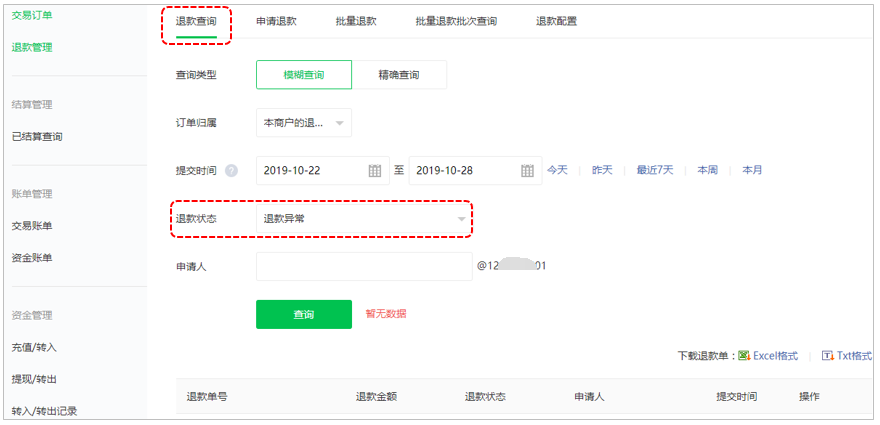The height and width of the screenshot is (425, 880).
Task: Open the 退款配置 tab
Action: (x=556, y=21)
